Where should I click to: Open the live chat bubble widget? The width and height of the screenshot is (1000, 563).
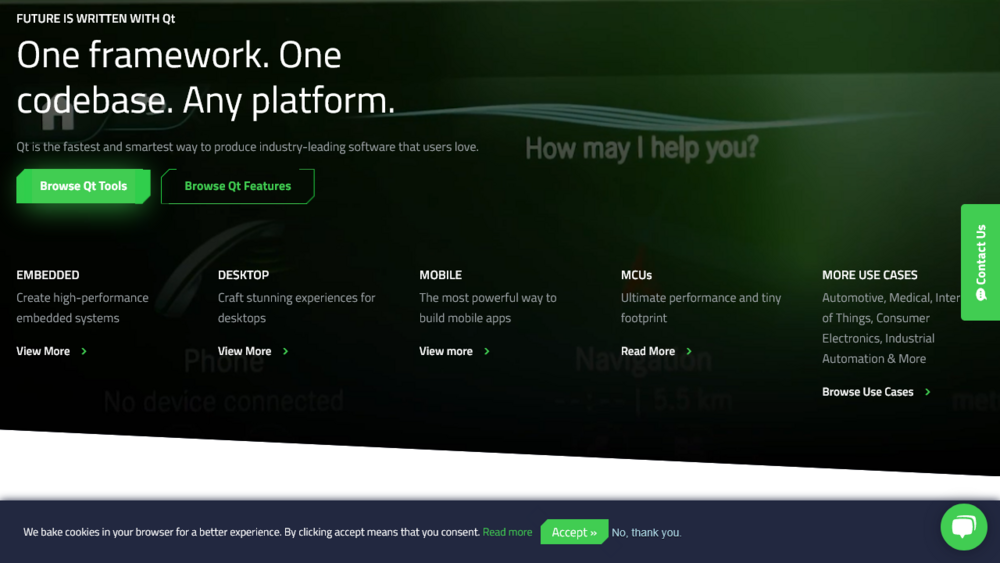[964, 527]
